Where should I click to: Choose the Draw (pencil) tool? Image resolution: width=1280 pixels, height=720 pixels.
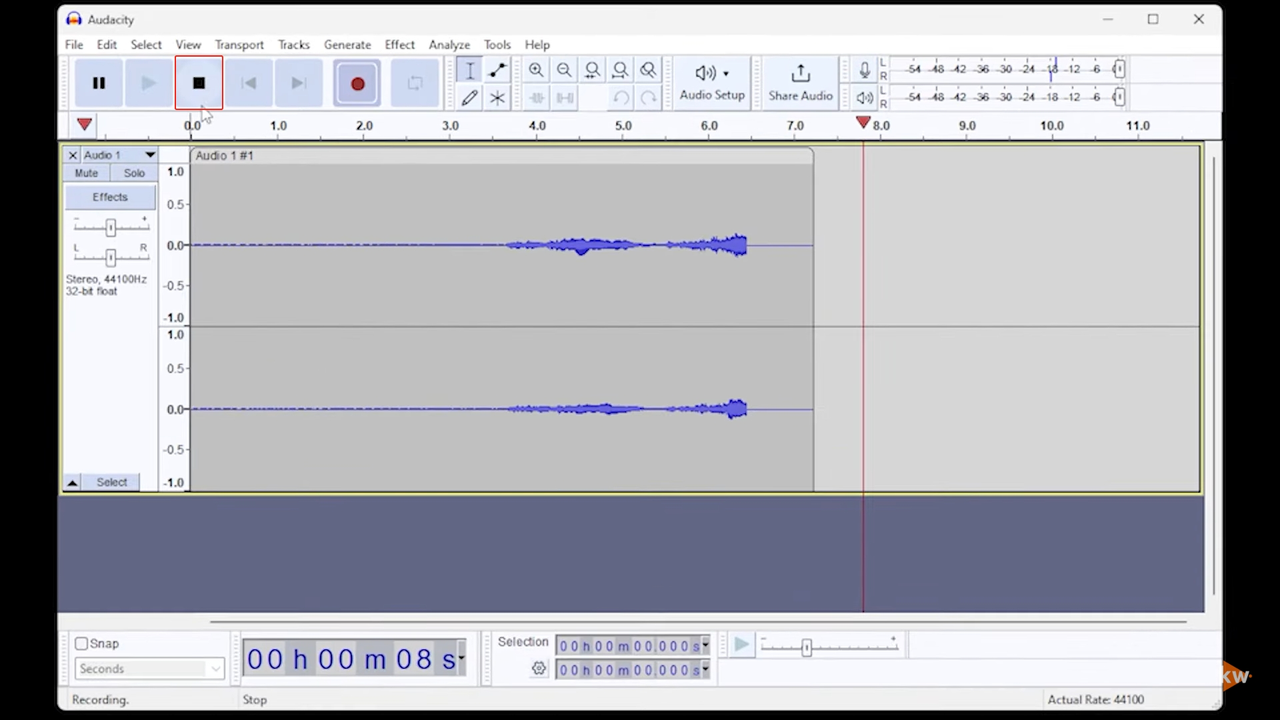pyautogui.click(x=470, y=98)
